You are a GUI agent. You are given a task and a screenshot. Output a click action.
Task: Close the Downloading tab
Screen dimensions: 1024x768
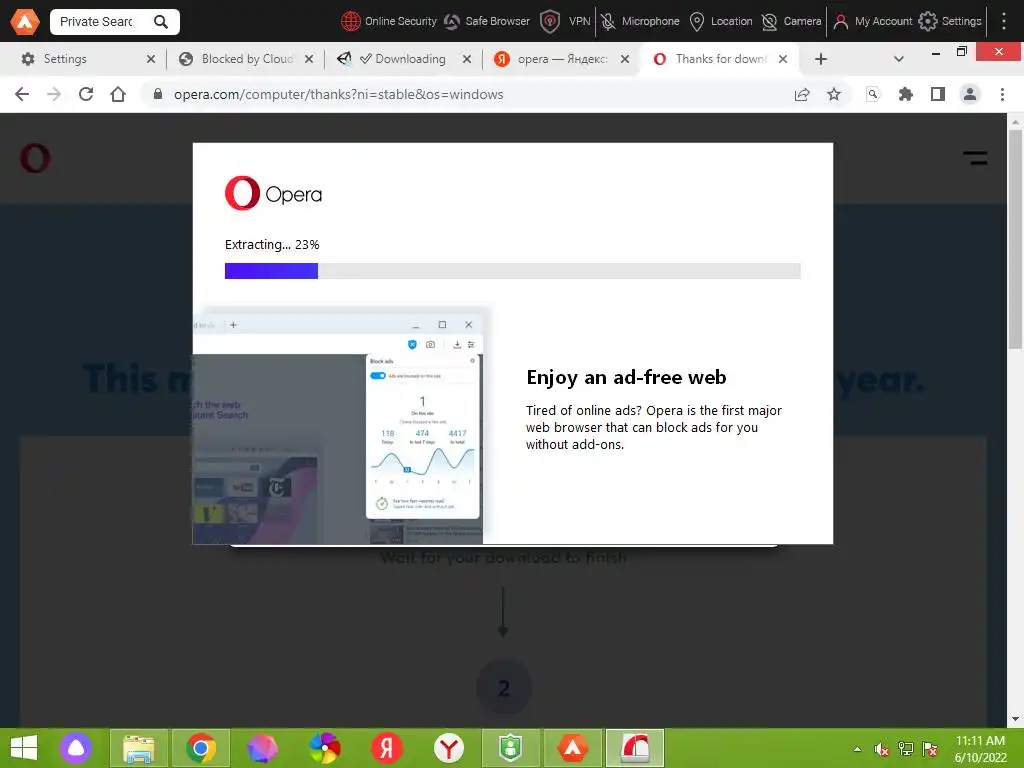coord(467,59)
